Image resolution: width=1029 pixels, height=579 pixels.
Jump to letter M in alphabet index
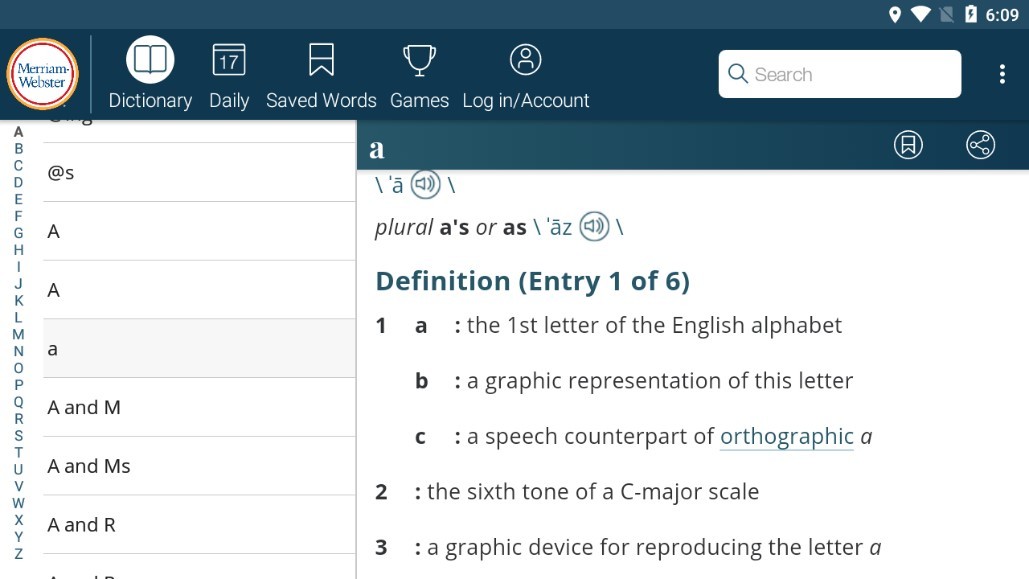point(18,334)
